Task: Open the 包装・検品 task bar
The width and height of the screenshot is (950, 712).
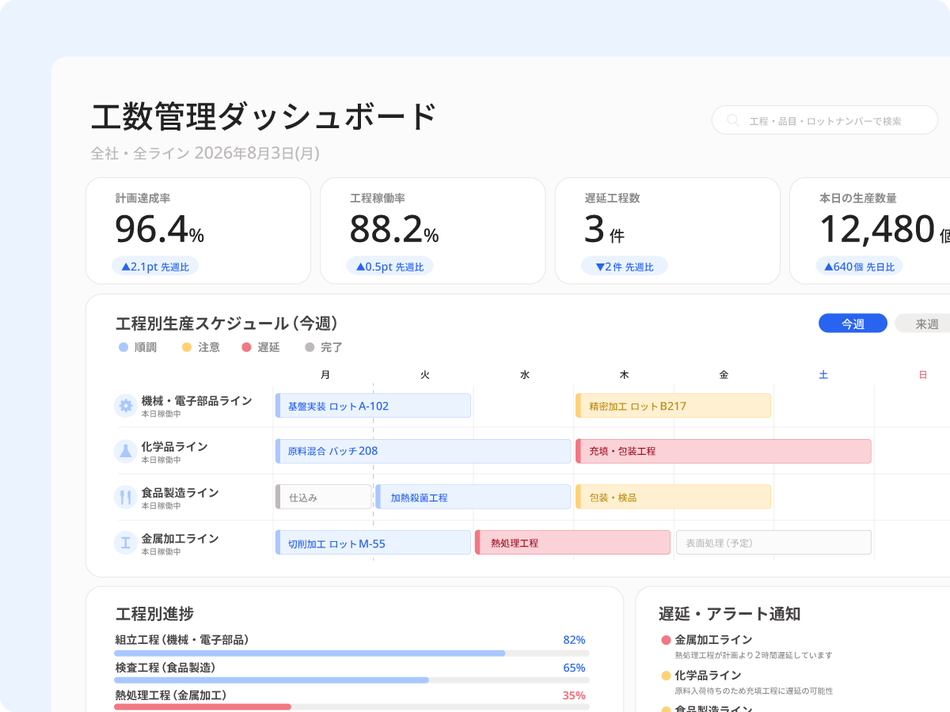Action: point(673,497)
